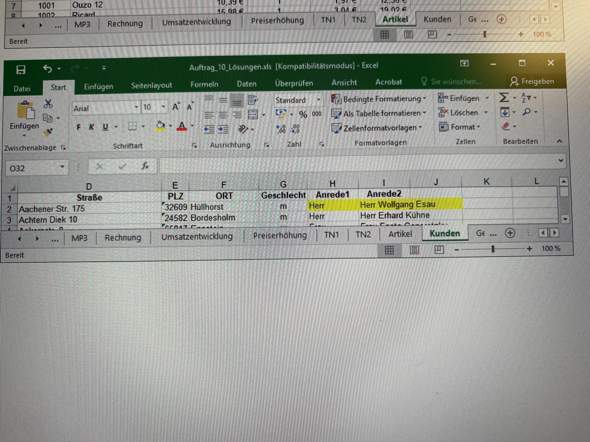Switch to the Artikel sheet tab
Image resolution: width=590 pixels, height=442 pixels.
click(400, 234)
